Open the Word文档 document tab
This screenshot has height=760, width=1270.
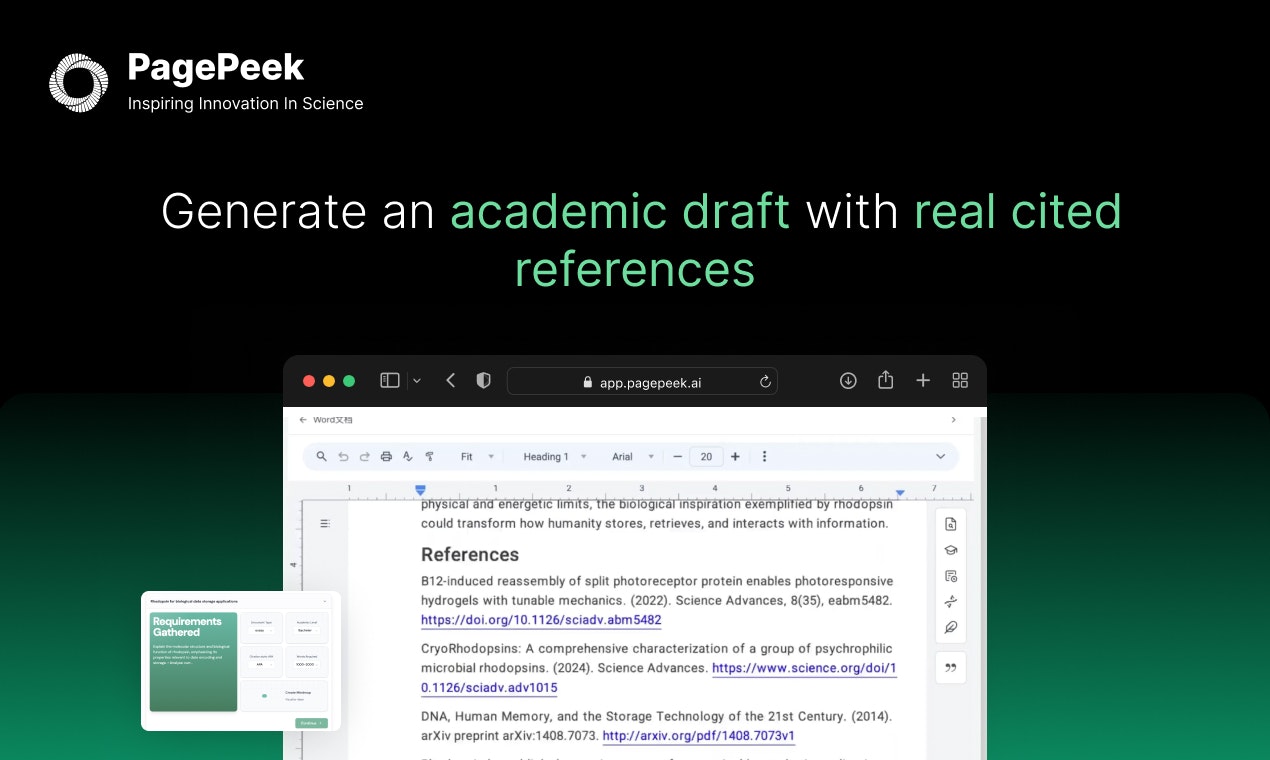[x=331, y=420]
